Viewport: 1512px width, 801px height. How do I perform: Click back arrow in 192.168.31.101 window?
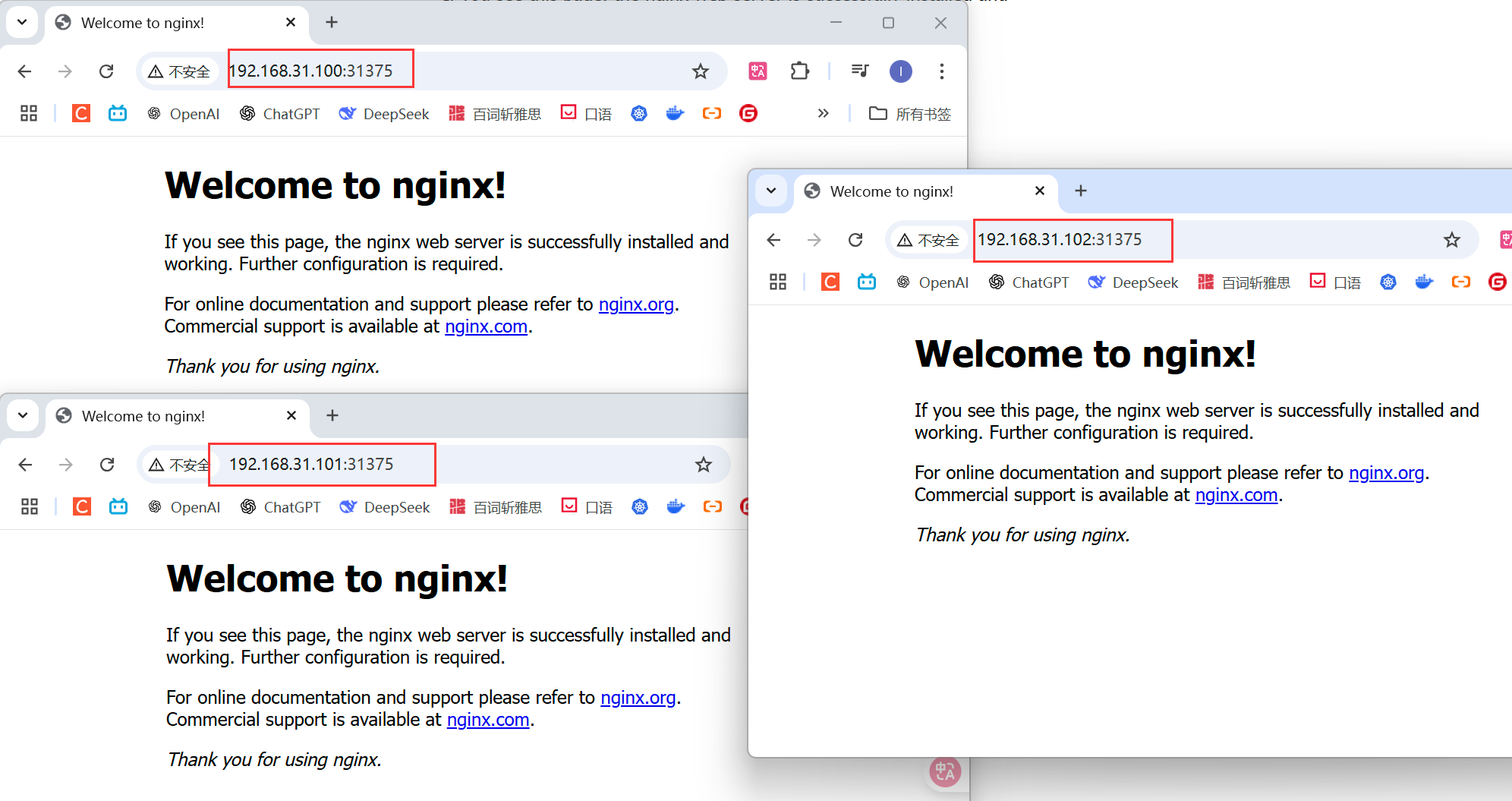pyautogui.click(x=25, y=465)
